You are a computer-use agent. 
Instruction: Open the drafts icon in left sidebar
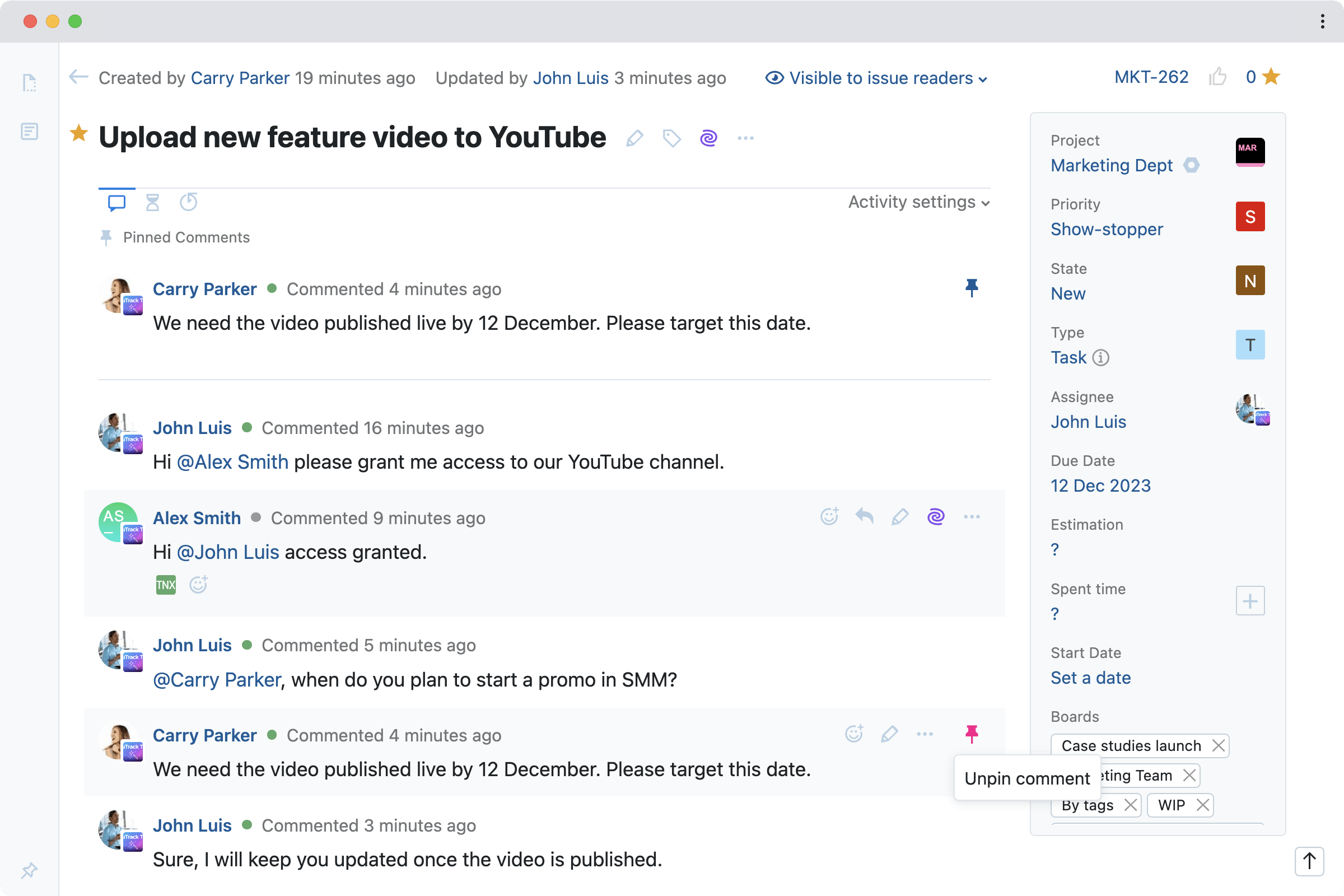point(30,83)
